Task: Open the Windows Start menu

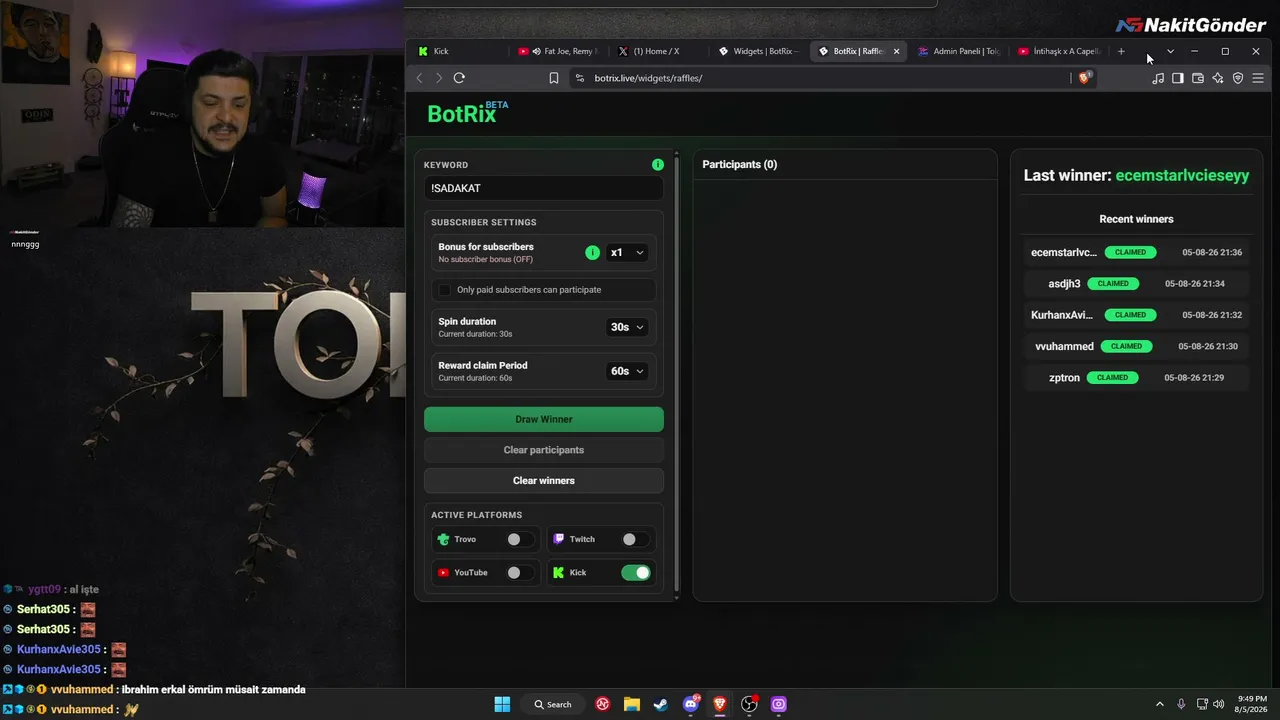Action: tap(502, 704)
